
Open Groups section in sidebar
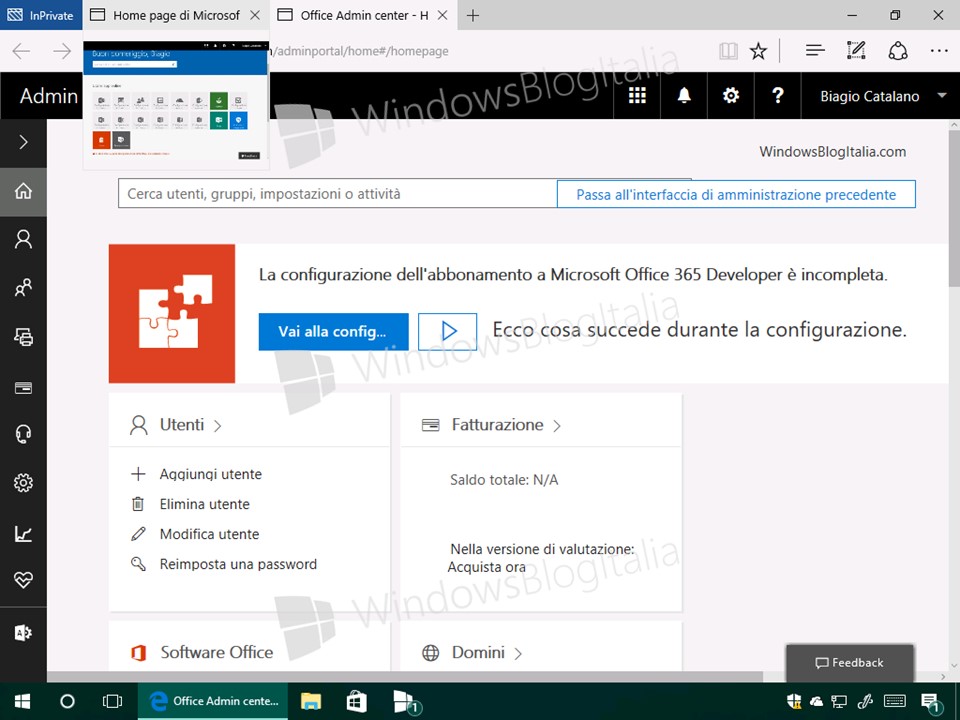coord(23,288)
